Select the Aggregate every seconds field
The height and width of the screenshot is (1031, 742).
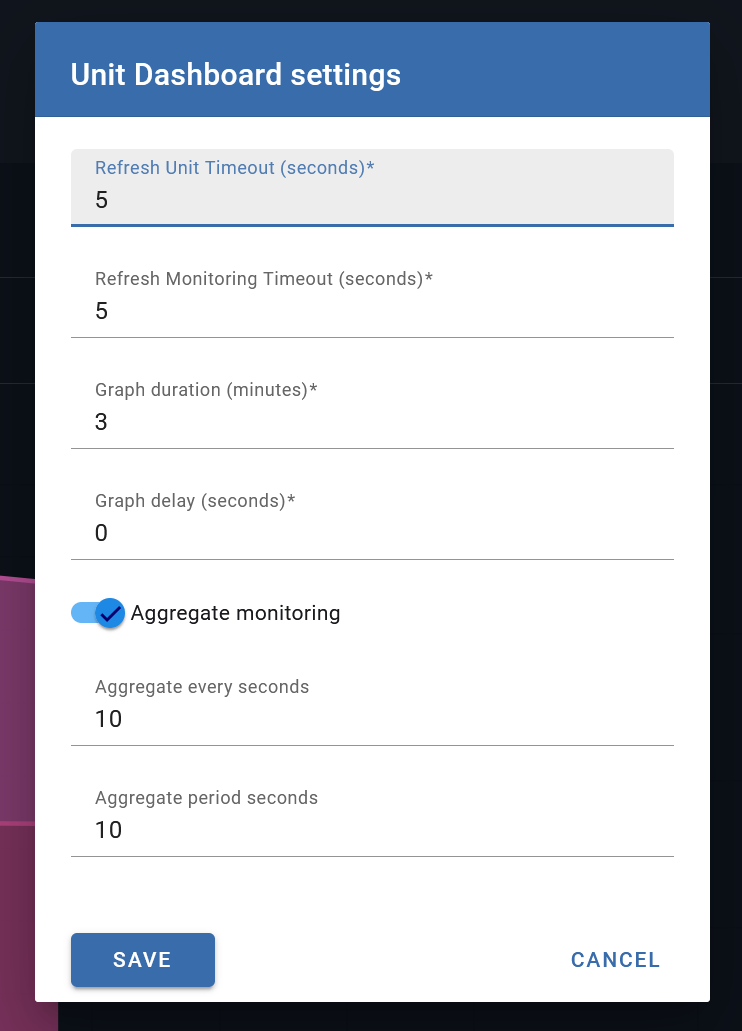coord(370,718)
